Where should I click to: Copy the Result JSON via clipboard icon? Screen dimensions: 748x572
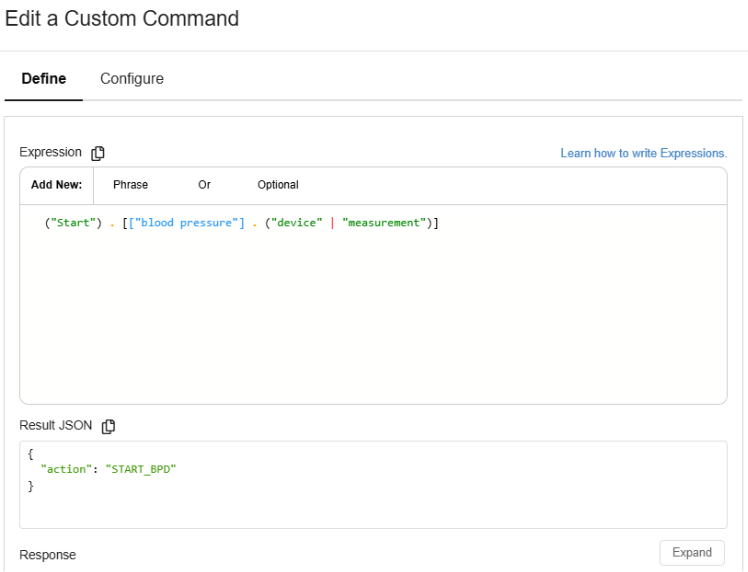[108, 426]
